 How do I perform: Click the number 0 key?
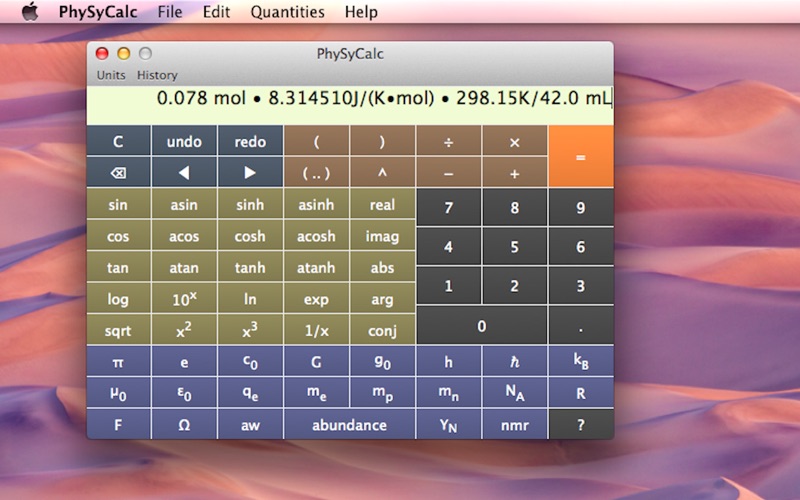click(x=481, y=326)
